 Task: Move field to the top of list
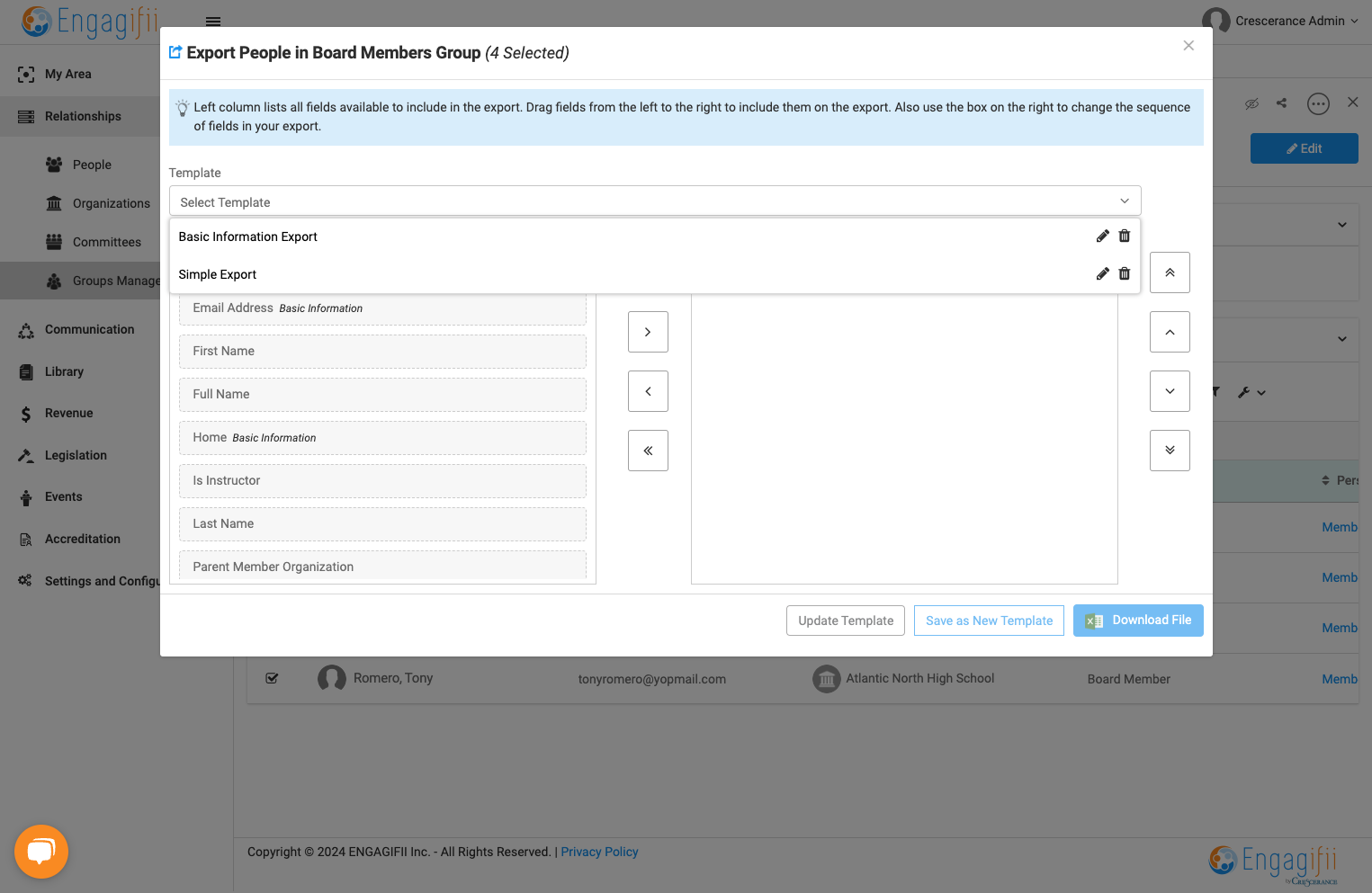coord(1170,272)
